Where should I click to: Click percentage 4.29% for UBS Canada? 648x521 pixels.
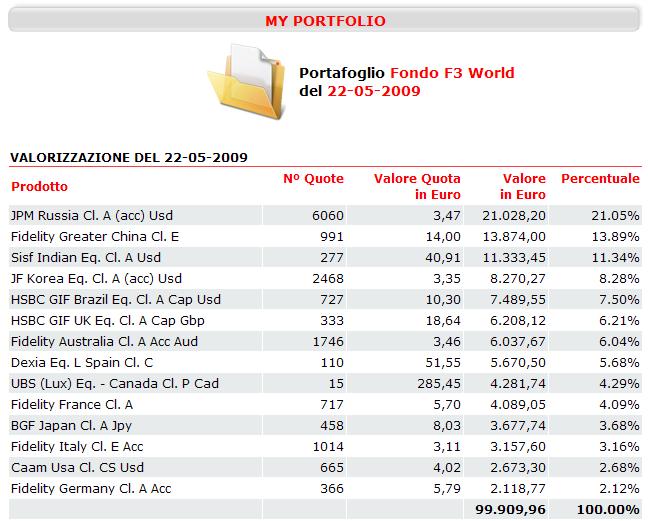(619, 384)
